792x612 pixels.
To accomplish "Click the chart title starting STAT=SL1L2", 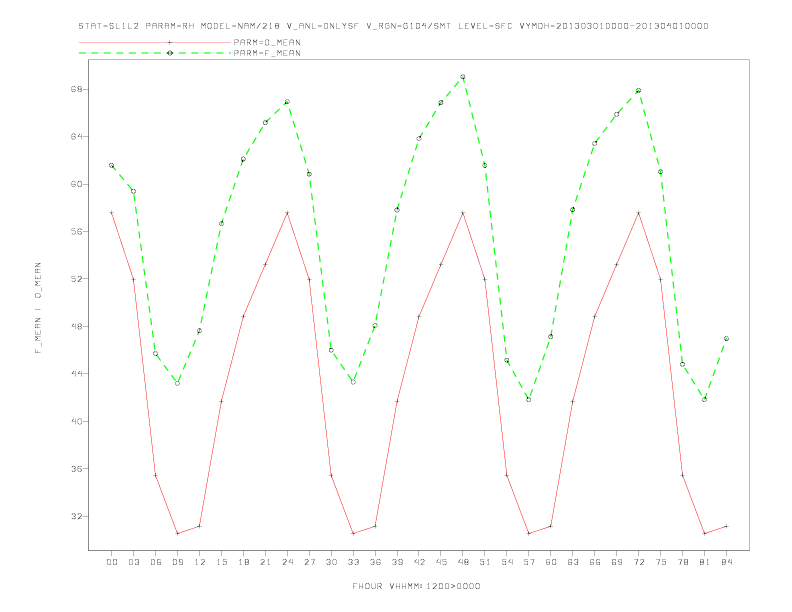I will 393,26.
